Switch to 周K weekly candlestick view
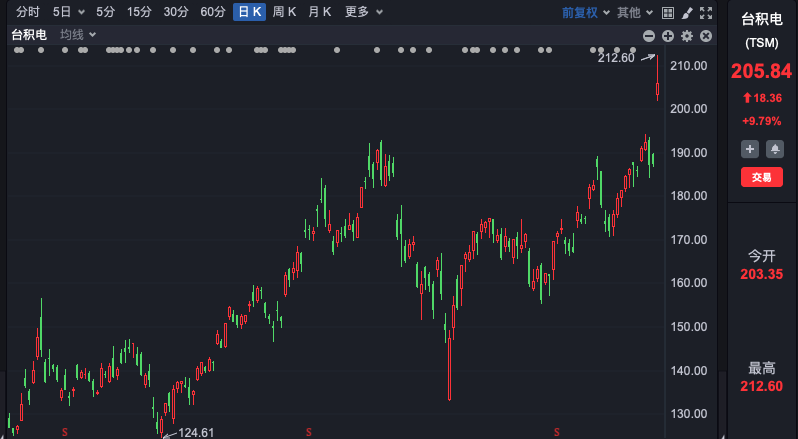The image size is (798, 439). 284,12
